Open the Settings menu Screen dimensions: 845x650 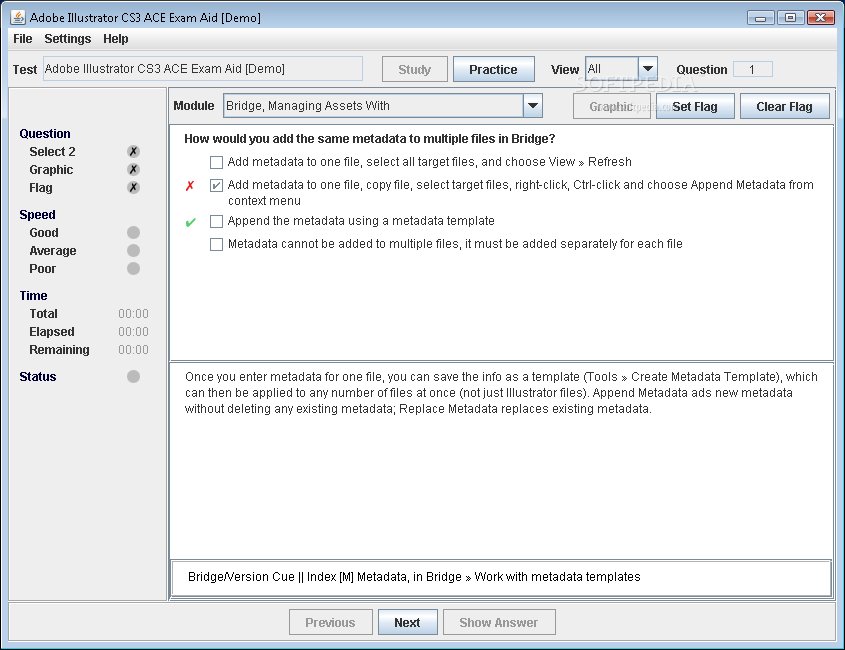[67, 39]
